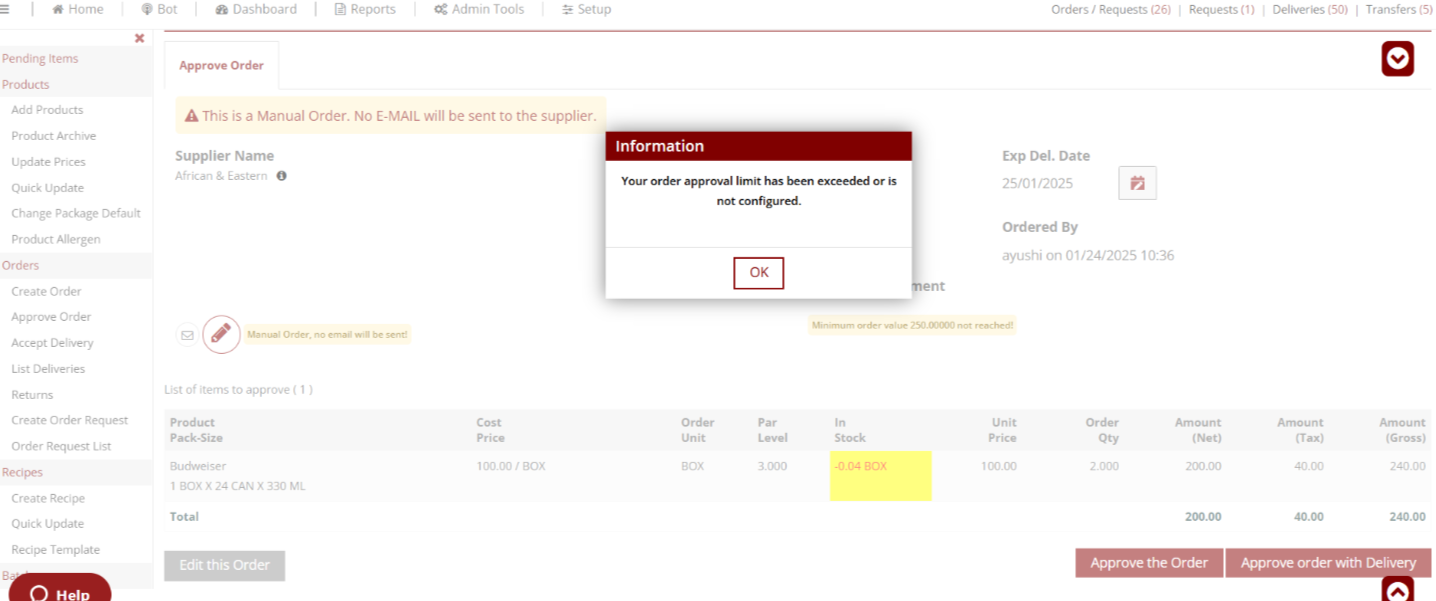Open the calendar date picker icon
This screenshot has width=1436, height=601.
1137,183
